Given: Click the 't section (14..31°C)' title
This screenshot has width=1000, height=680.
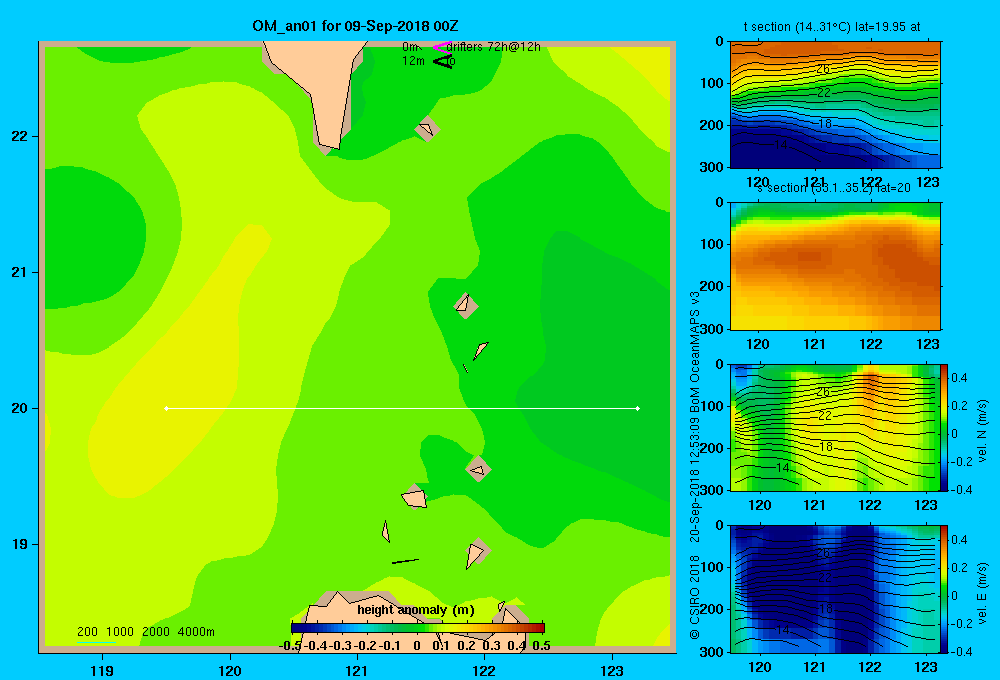Looking at the screenshot, I should point(832,27).
